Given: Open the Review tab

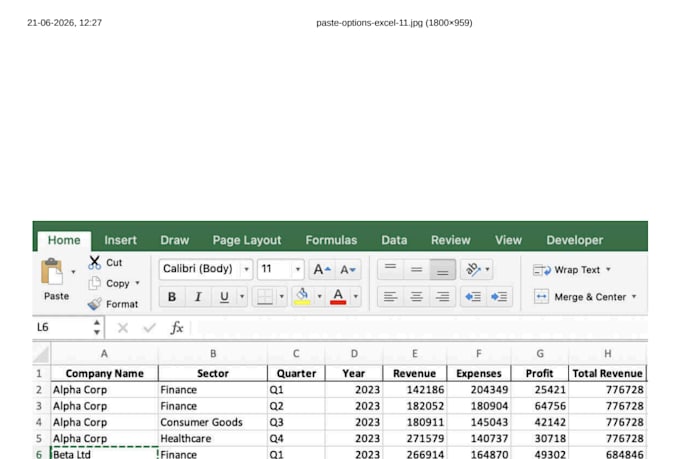Looking at the screenshot, I should tap(451, 240).
